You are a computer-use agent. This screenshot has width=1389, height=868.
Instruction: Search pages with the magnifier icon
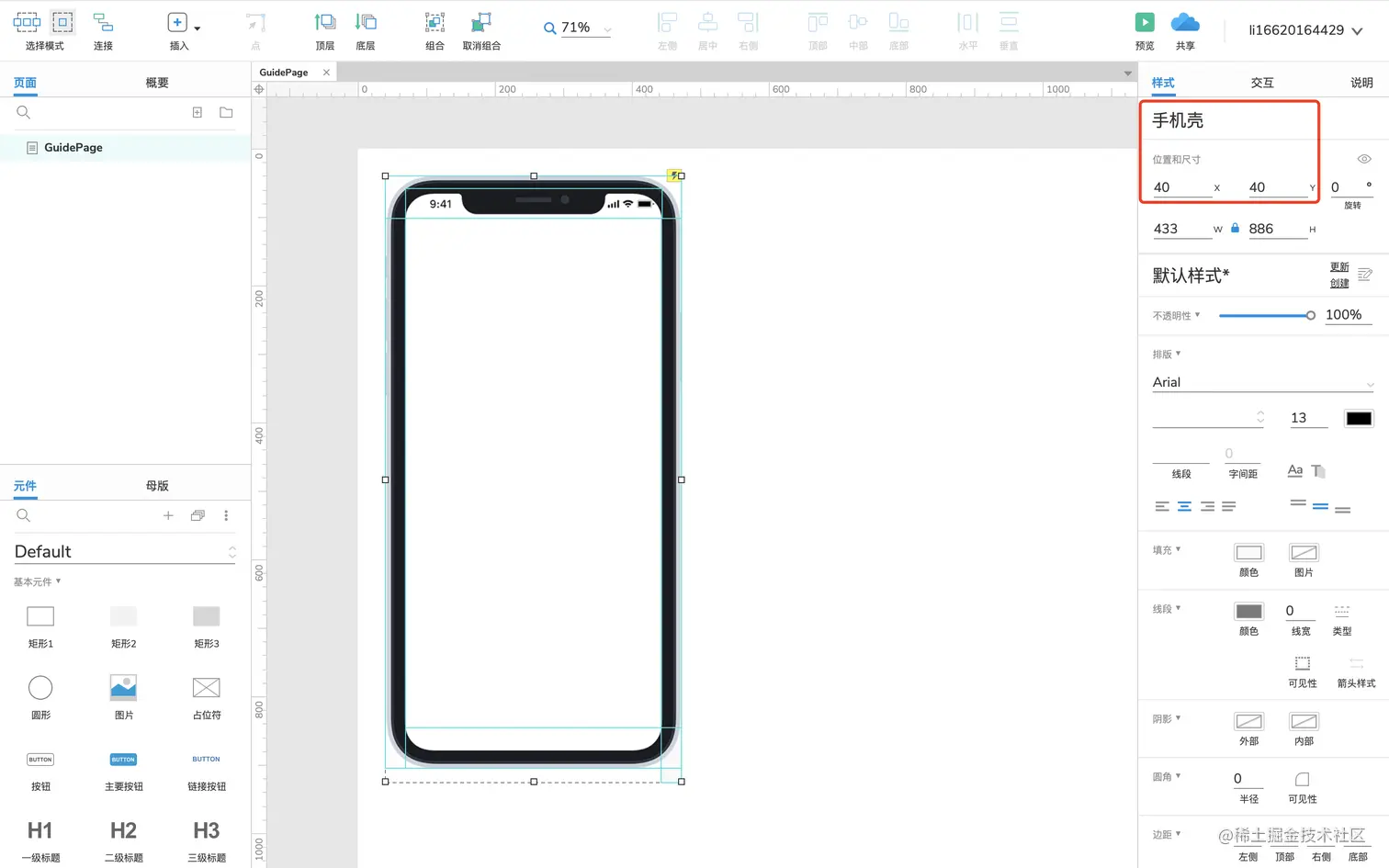(24, 112)
